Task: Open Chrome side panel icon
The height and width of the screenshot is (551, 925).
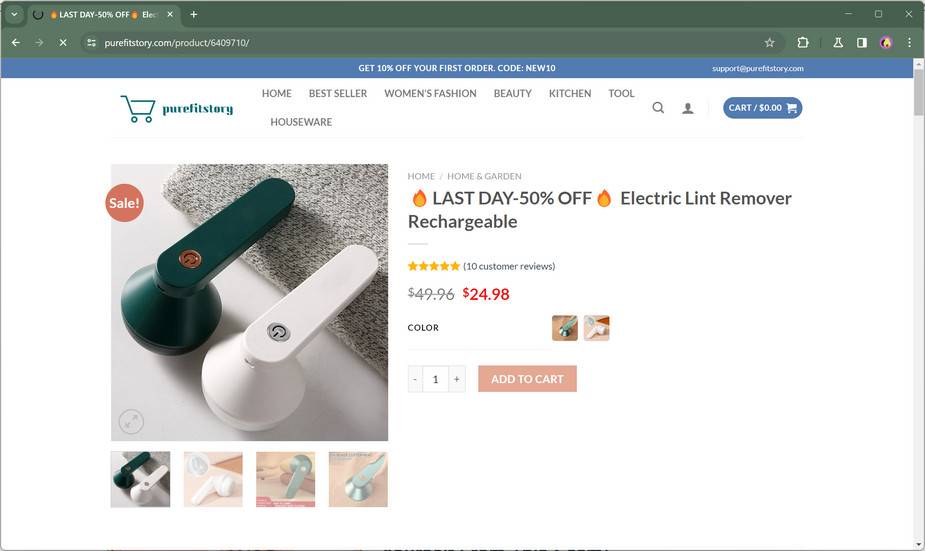Action: (x=862, y=43)
